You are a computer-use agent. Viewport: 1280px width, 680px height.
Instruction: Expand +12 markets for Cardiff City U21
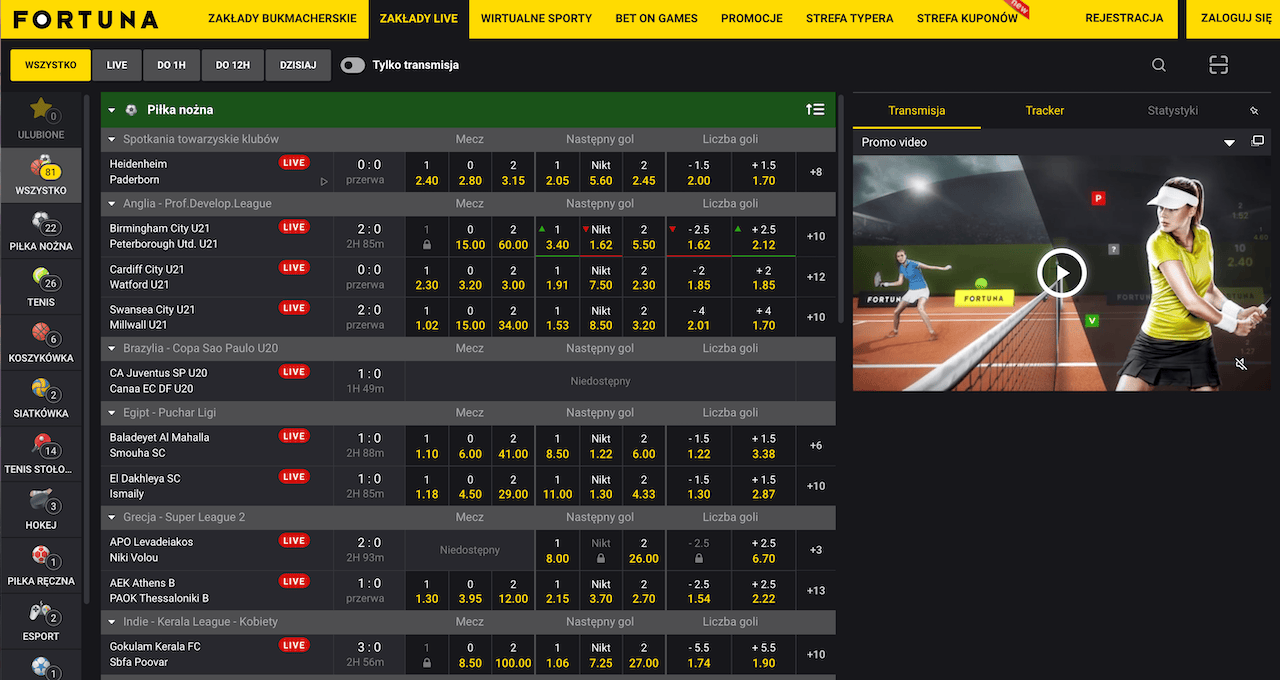(816, 277)
